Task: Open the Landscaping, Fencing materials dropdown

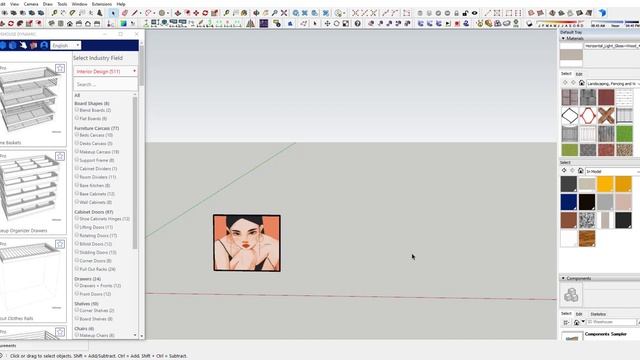Action: (613, 83)
